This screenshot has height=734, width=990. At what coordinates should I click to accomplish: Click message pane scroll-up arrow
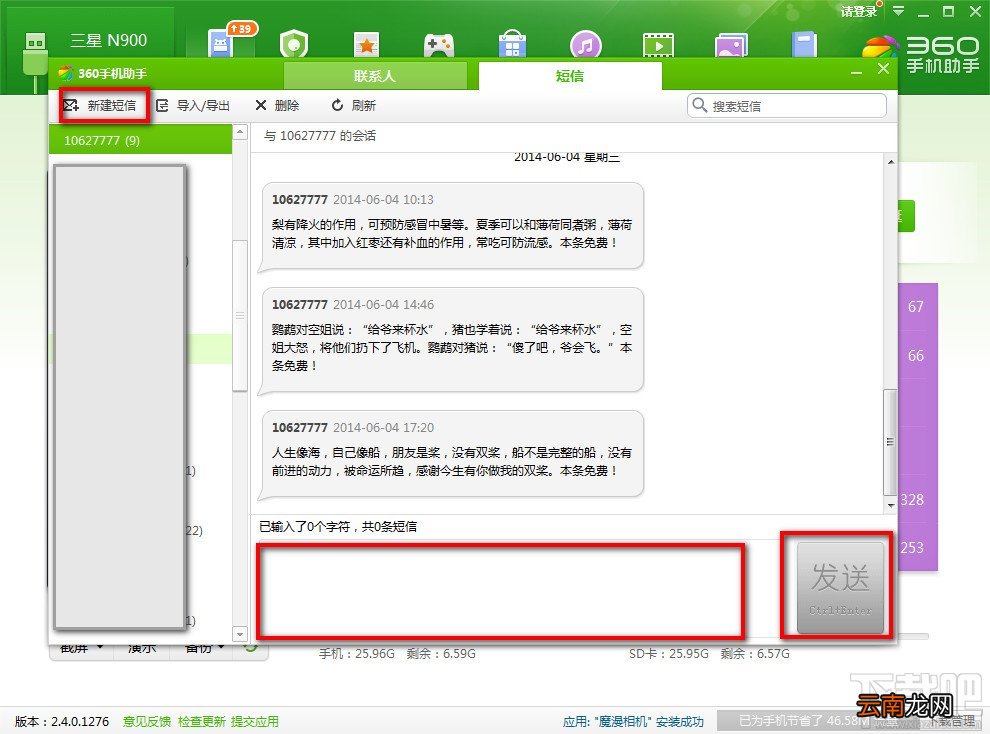tap(891, 162)
